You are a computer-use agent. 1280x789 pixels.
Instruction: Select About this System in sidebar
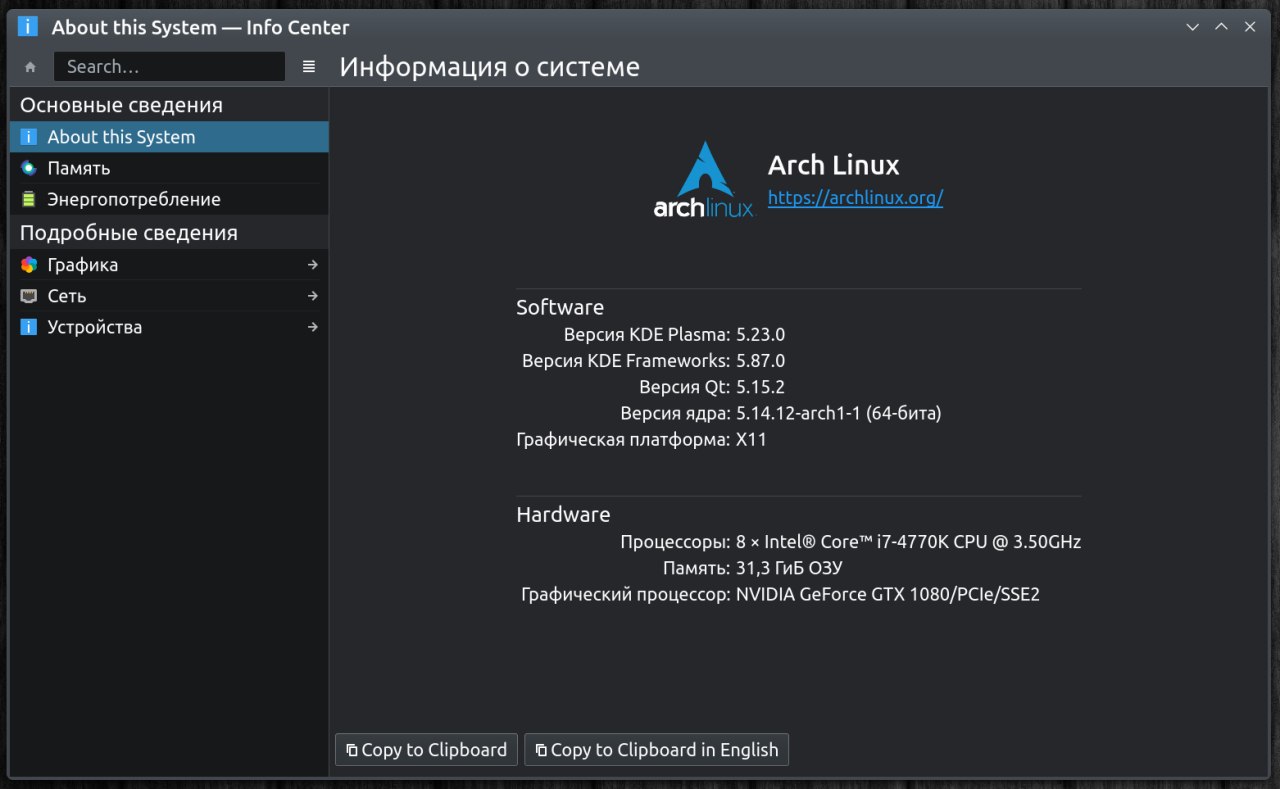point(169,137)
